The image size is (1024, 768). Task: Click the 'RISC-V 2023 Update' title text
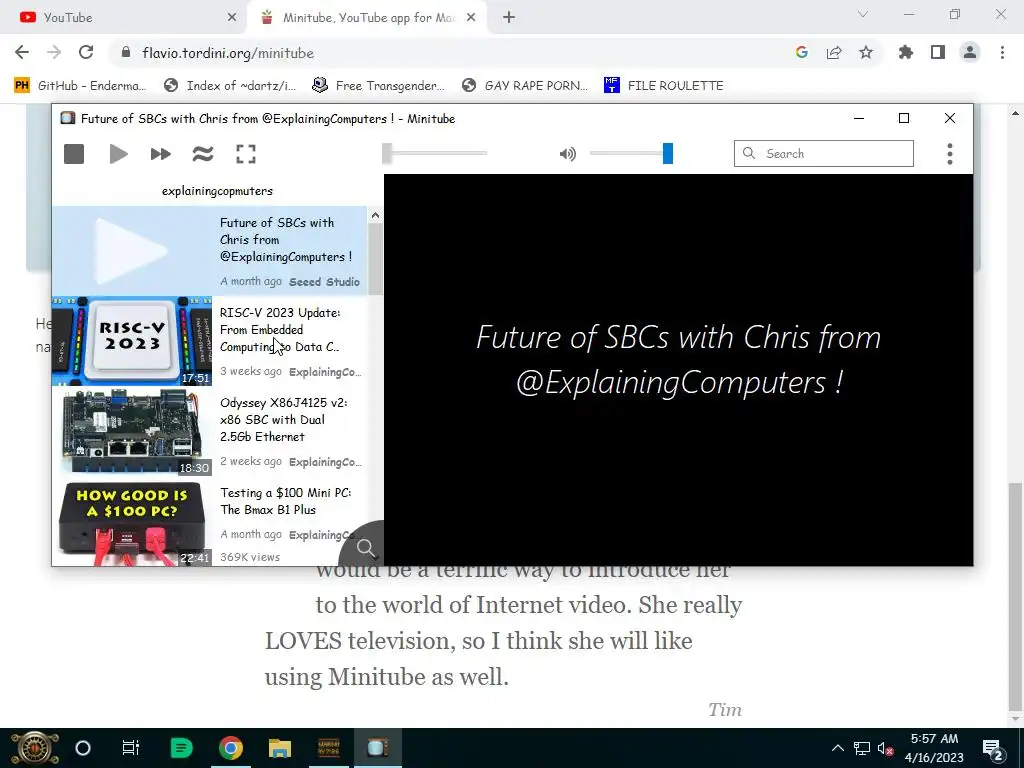[280, 330]
